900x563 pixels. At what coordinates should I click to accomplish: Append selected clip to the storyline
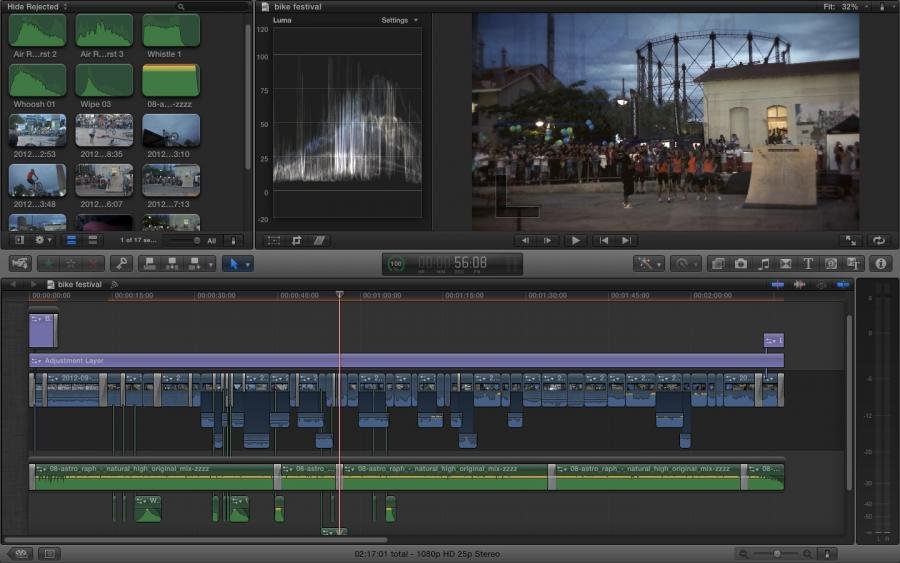click(194, 263)
